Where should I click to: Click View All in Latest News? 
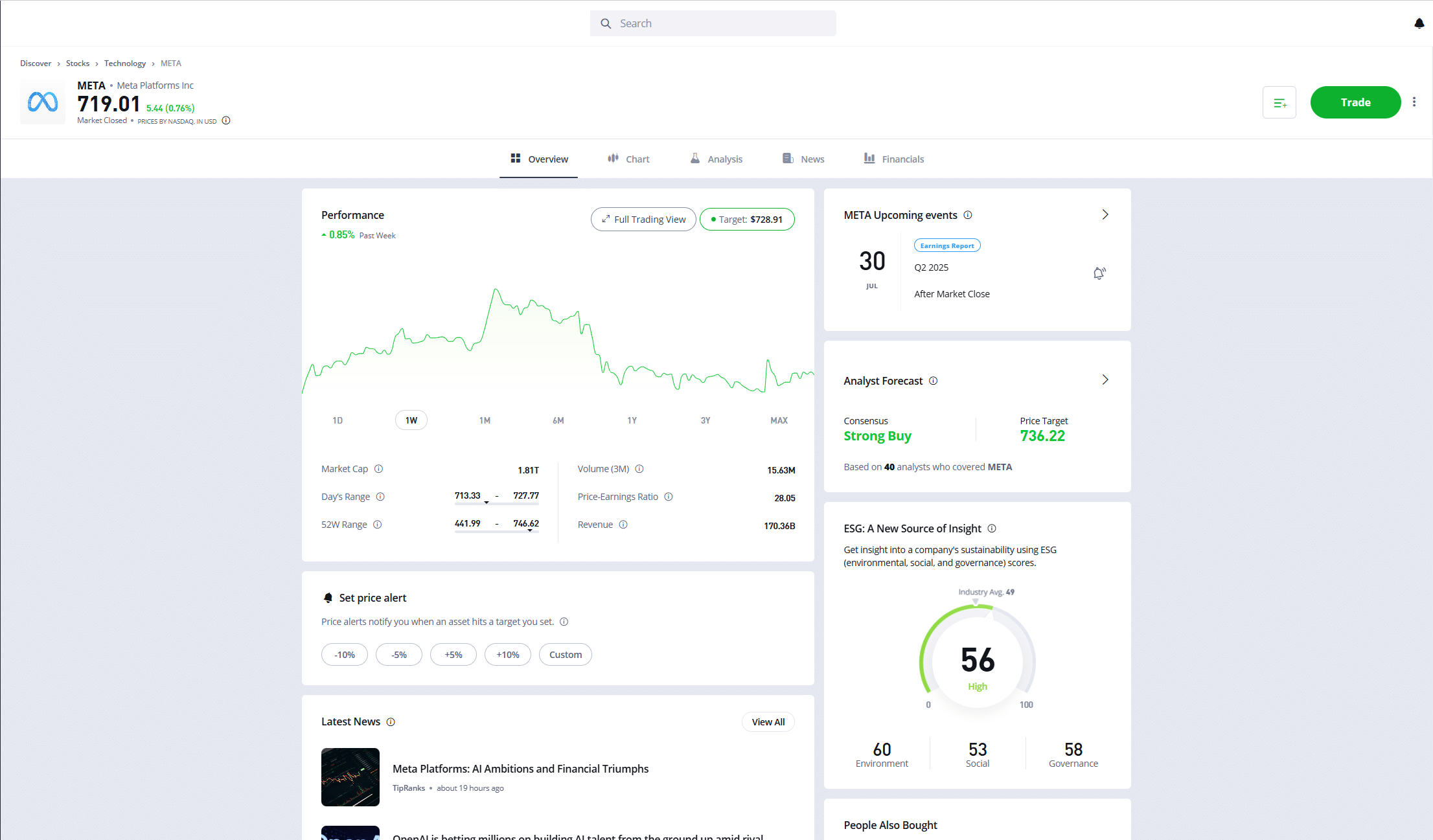[768, 722]
